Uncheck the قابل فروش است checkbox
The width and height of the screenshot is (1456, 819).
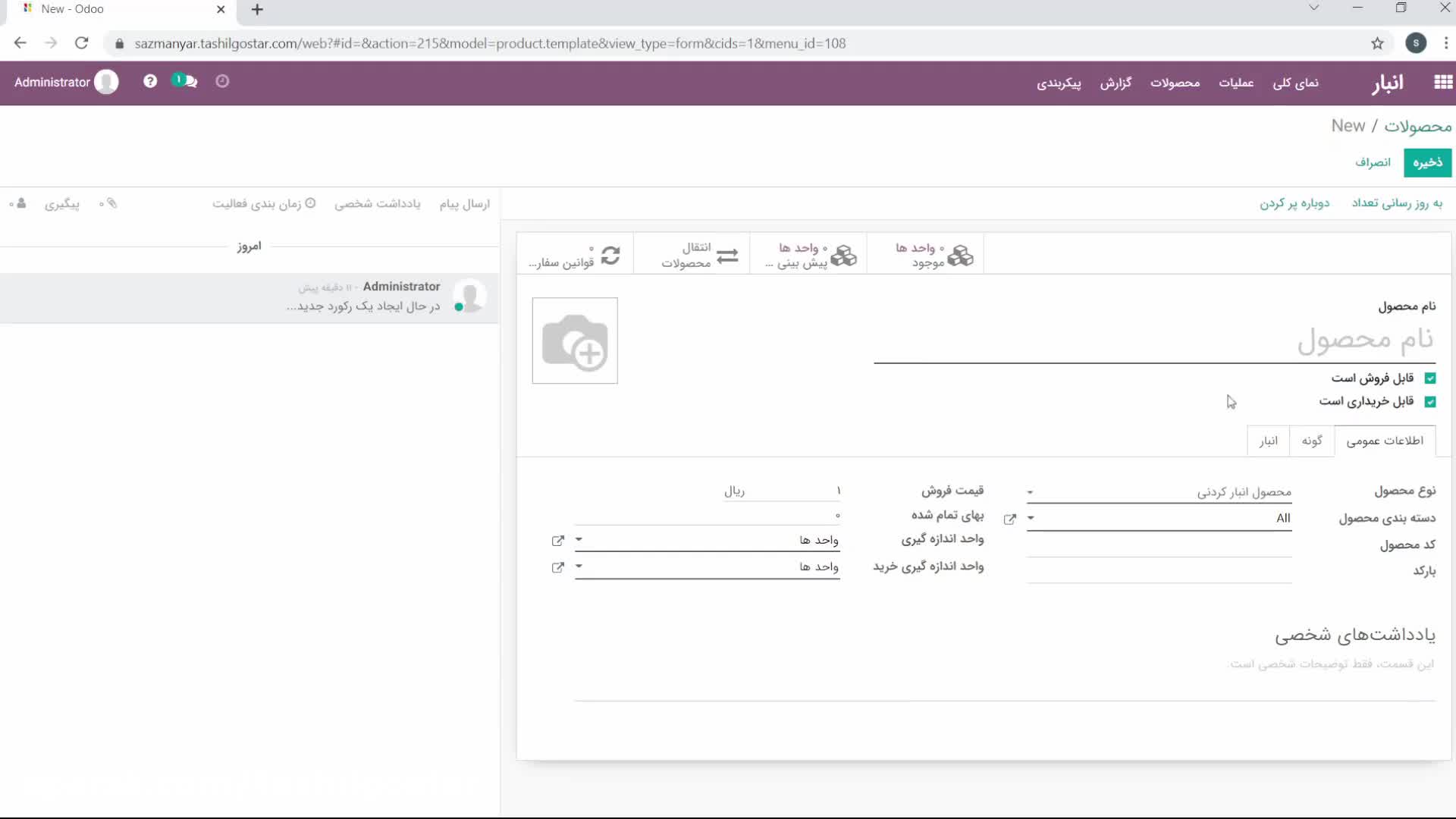coord(1430,378)
